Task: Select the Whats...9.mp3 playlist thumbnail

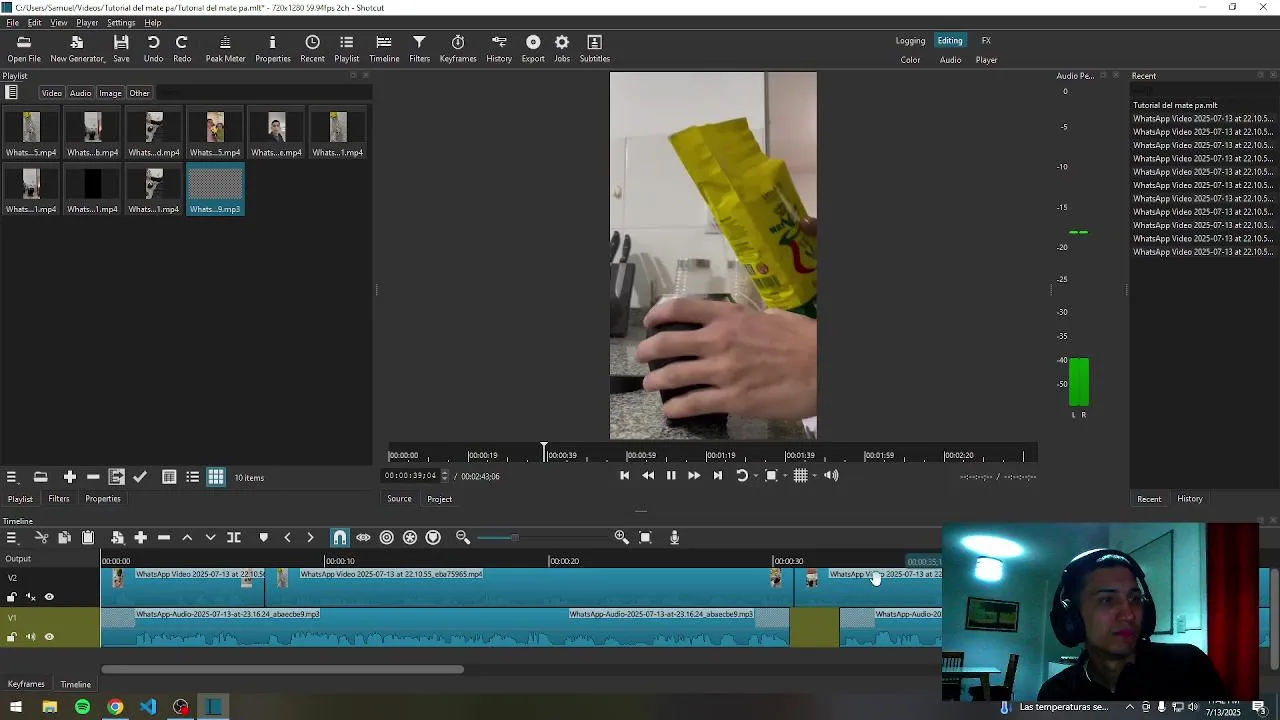Action: point(215,190)
